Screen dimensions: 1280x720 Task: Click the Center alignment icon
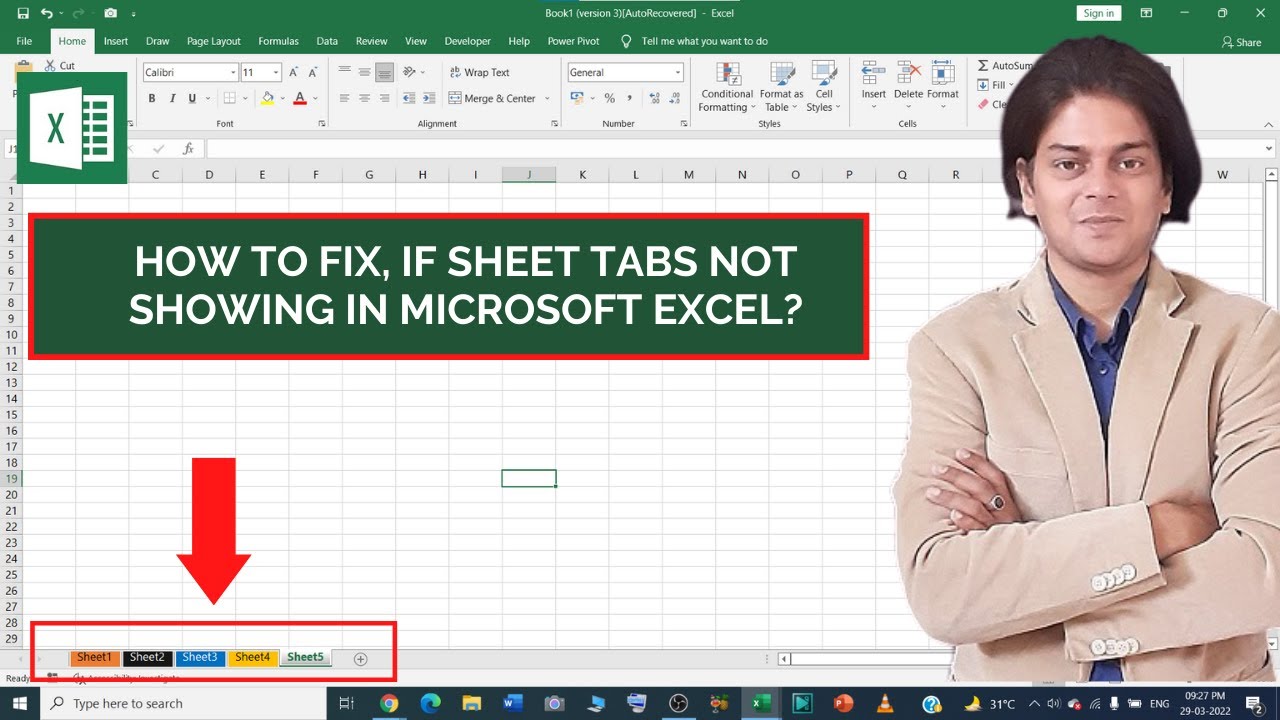click(365, 99)
